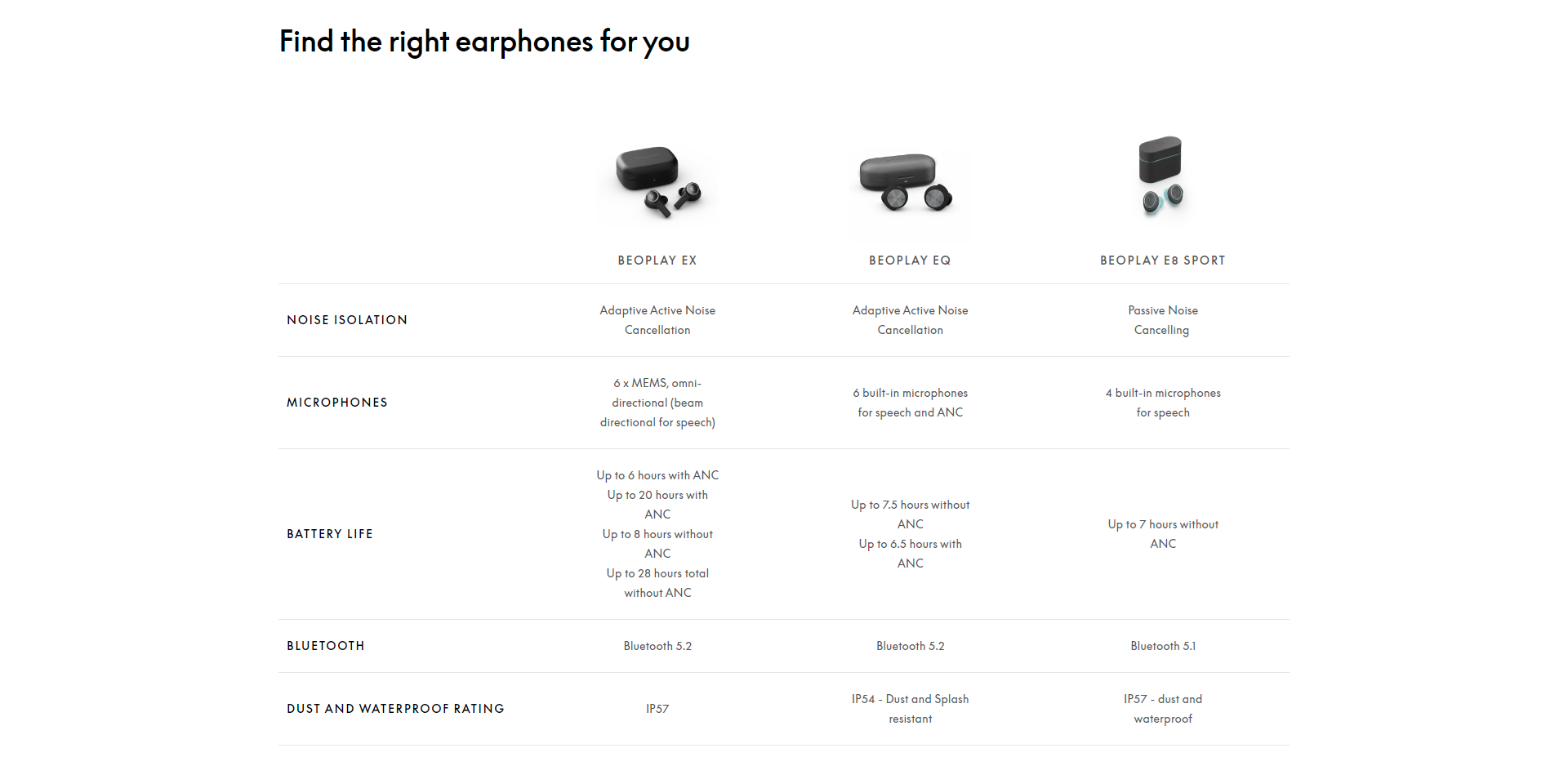Select the MICROPHONES row label
Screen dimensions: 1568x757
337,403
